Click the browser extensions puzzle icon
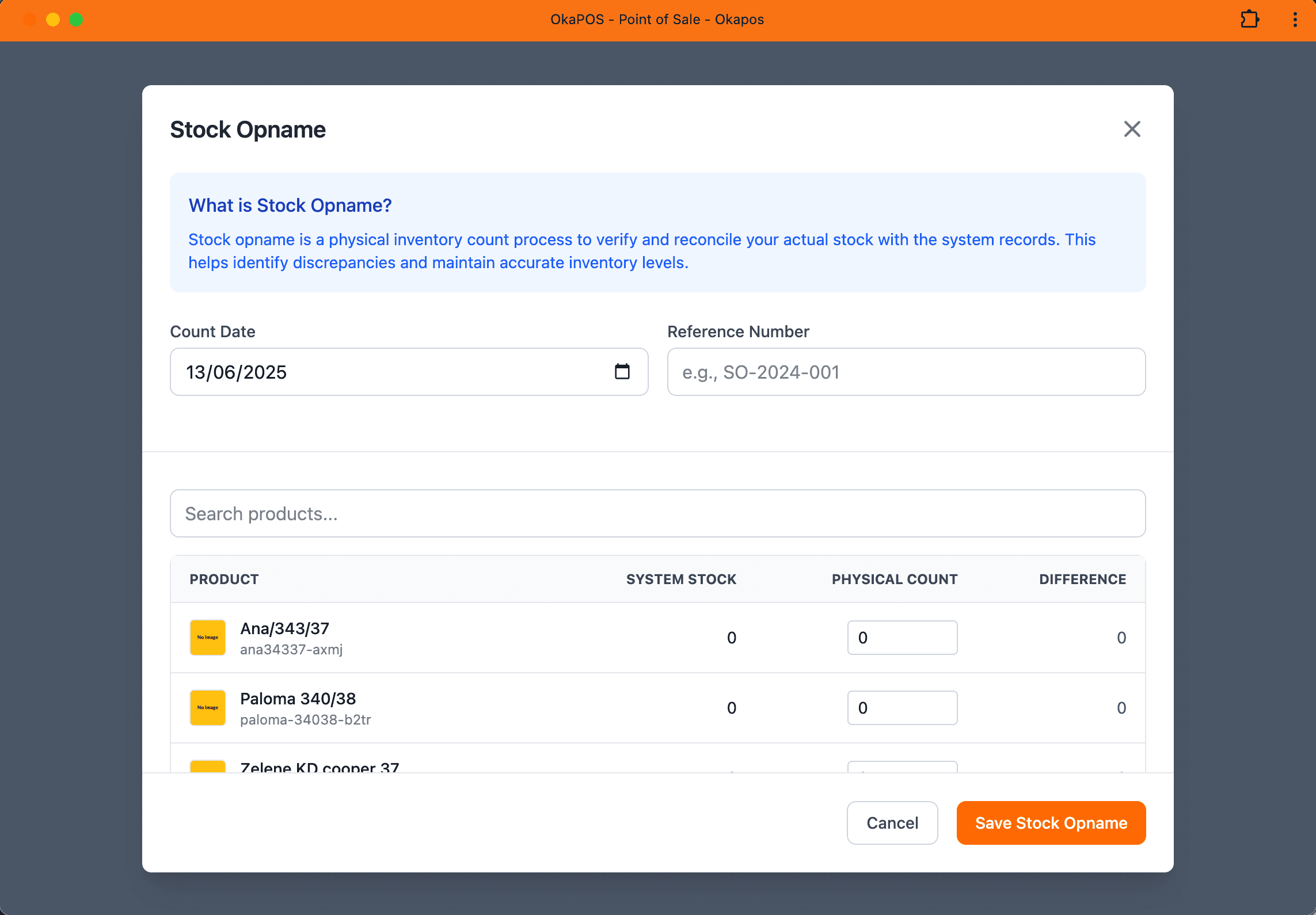 click(x=1249, y=19)
